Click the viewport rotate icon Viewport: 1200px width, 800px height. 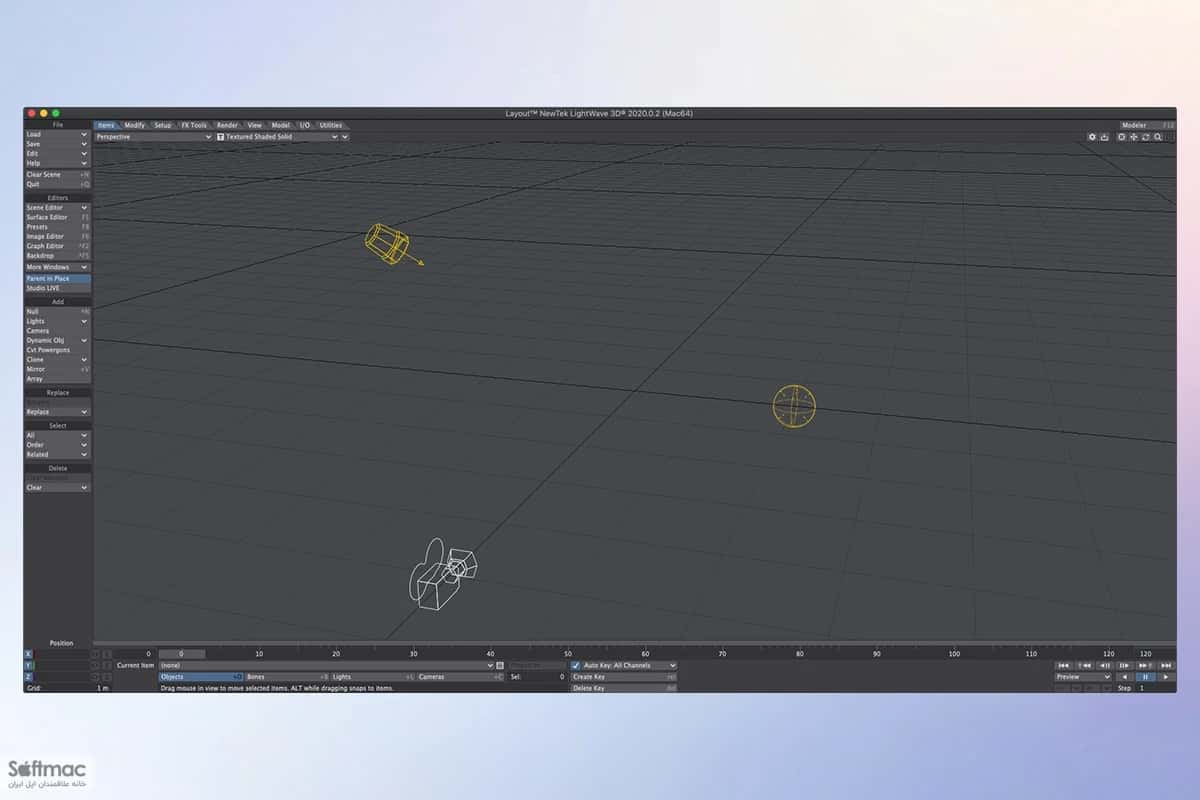(x=1146, y=136)
